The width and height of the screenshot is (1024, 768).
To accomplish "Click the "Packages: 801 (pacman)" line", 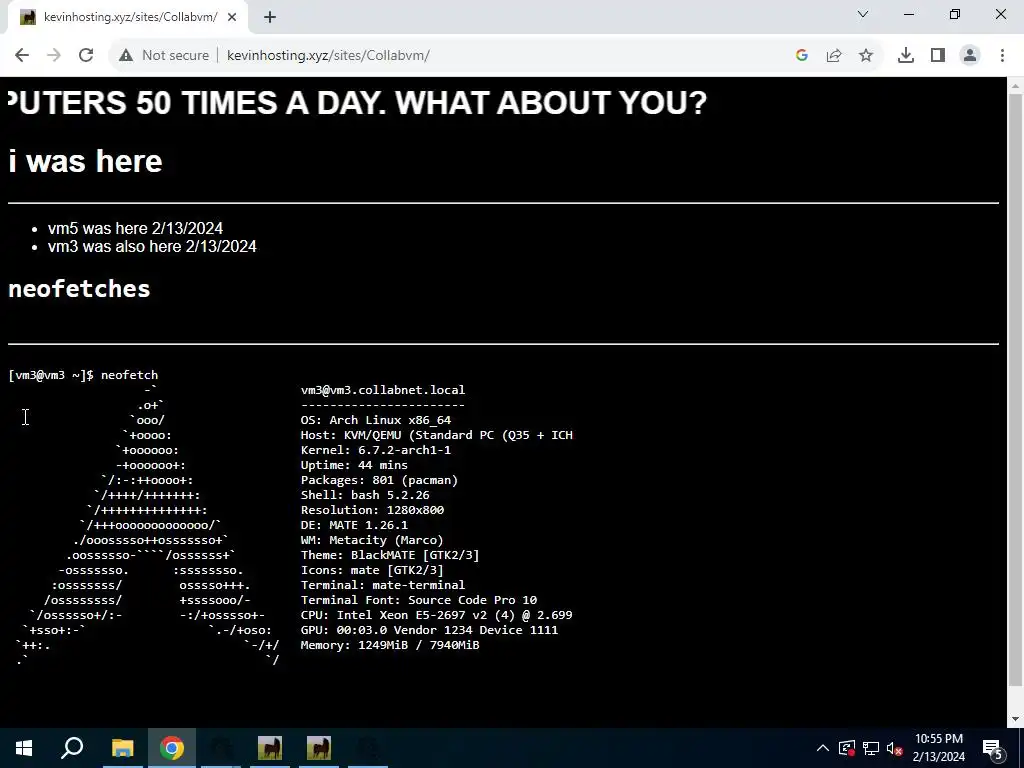I will (379, 480).
